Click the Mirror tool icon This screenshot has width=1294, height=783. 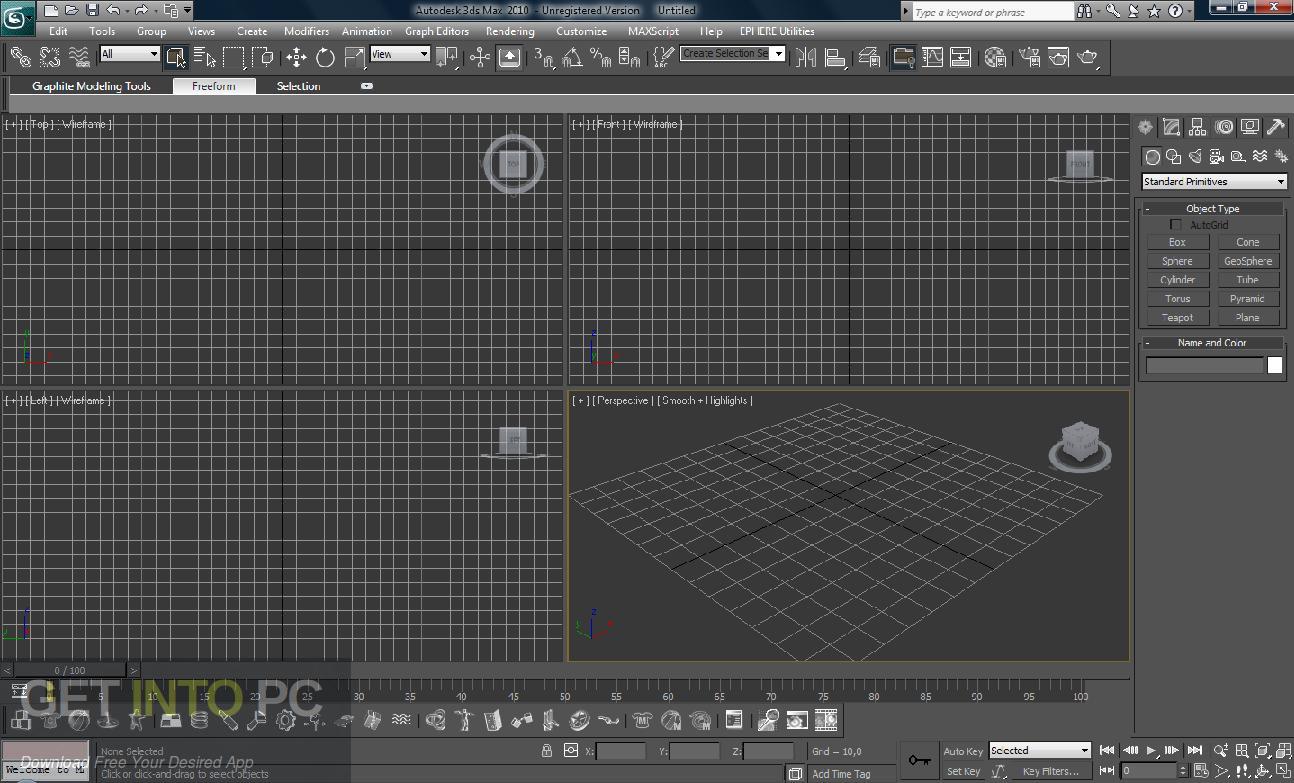[x=806, y=57]
